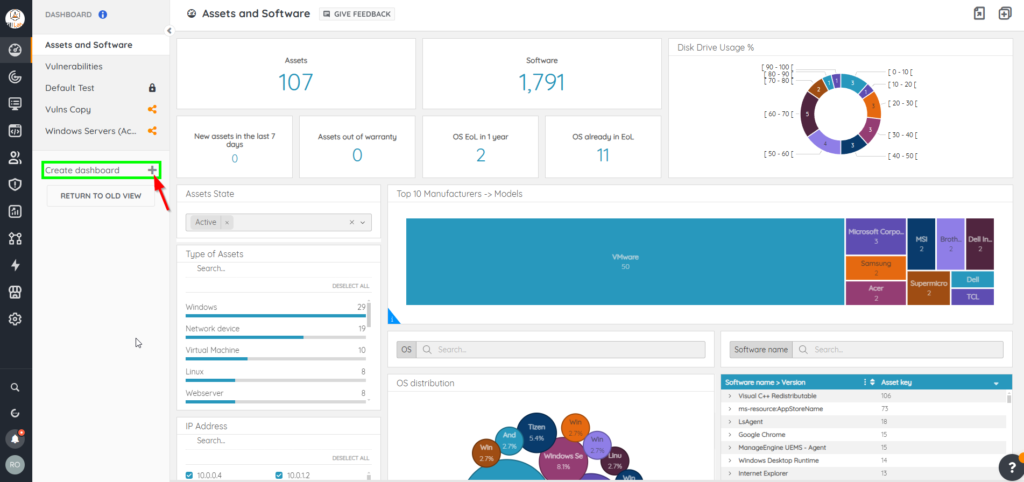This screenshot has width=1024, height=482.
Task: Expand the Internet Explorer row
Action: point(730,473)
